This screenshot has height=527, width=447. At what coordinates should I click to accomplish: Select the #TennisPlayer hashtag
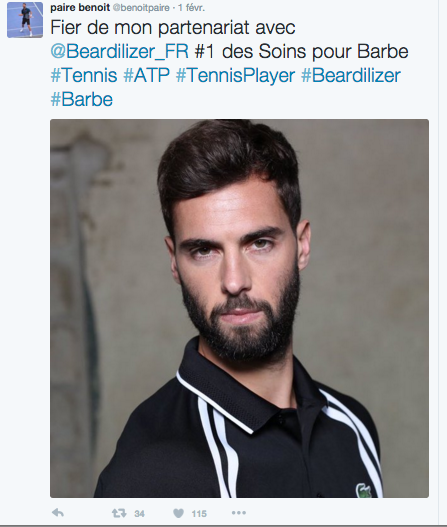235,76
